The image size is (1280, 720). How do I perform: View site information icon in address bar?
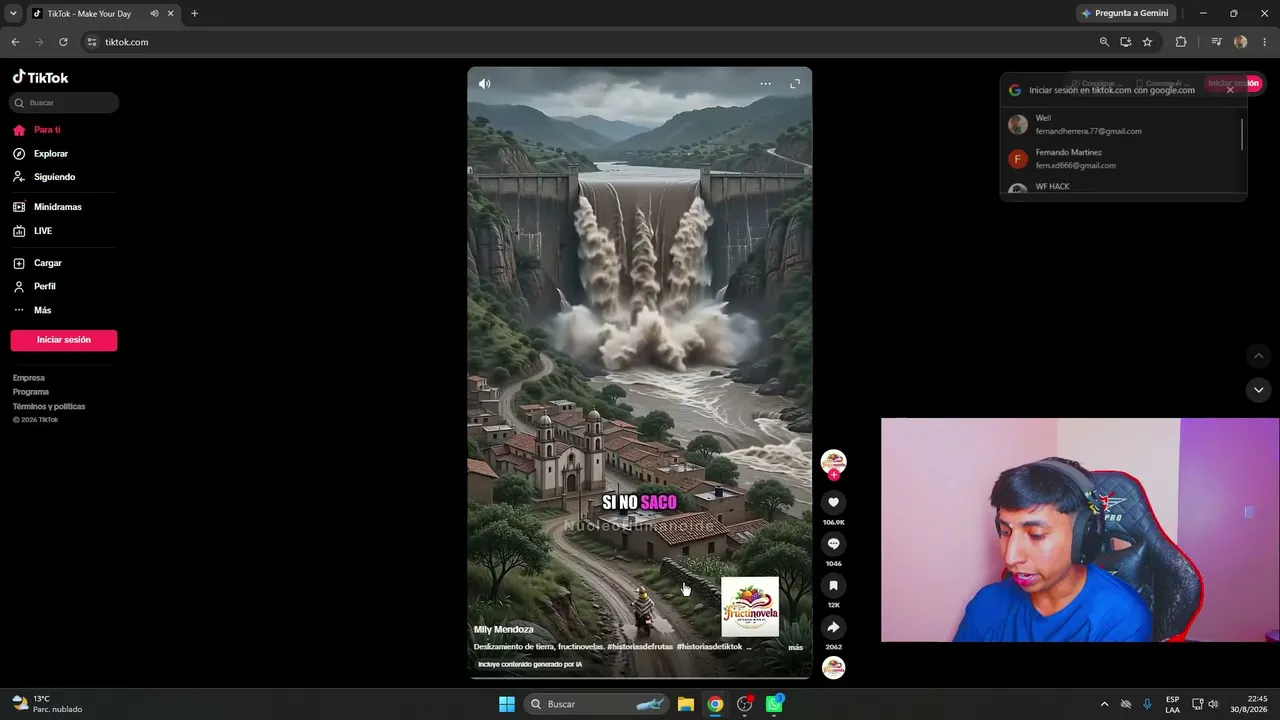point(92,42)
